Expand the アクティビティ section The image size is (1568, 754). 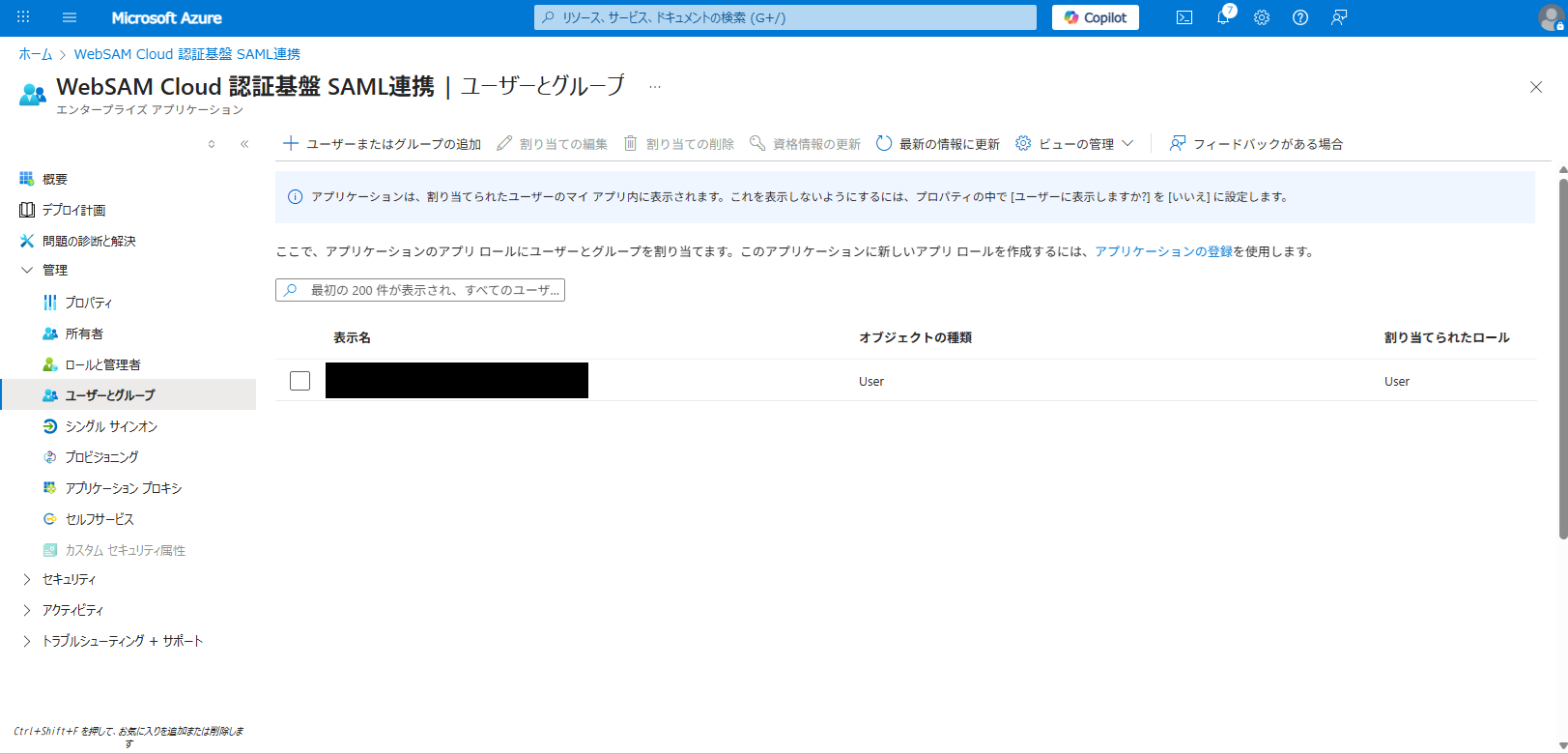[27, 610]
